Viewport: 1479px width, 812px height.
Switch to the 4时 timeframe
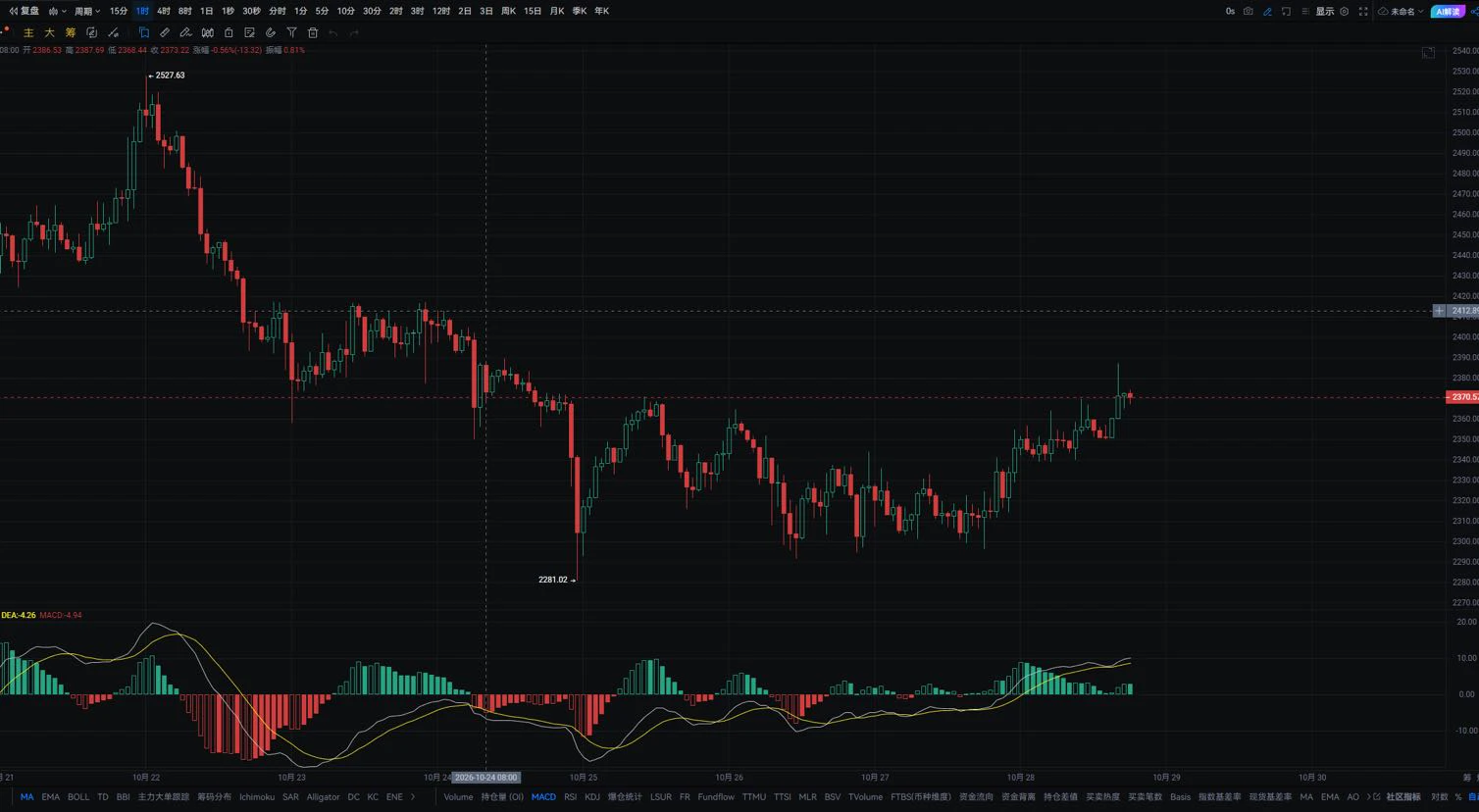point(164,11)
